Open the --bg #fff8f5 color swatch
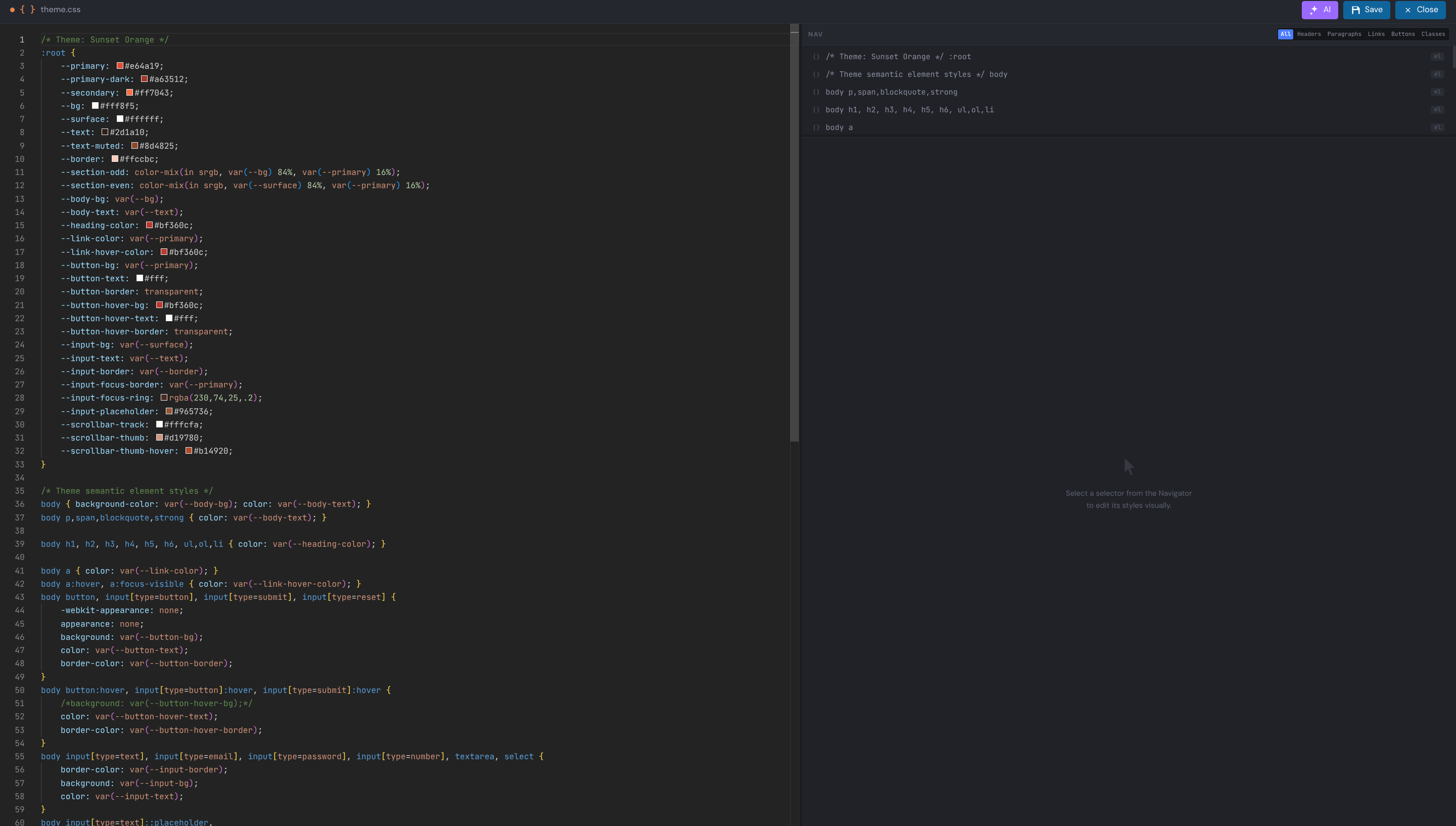The image size is (1456, 826). pos(95,106)
